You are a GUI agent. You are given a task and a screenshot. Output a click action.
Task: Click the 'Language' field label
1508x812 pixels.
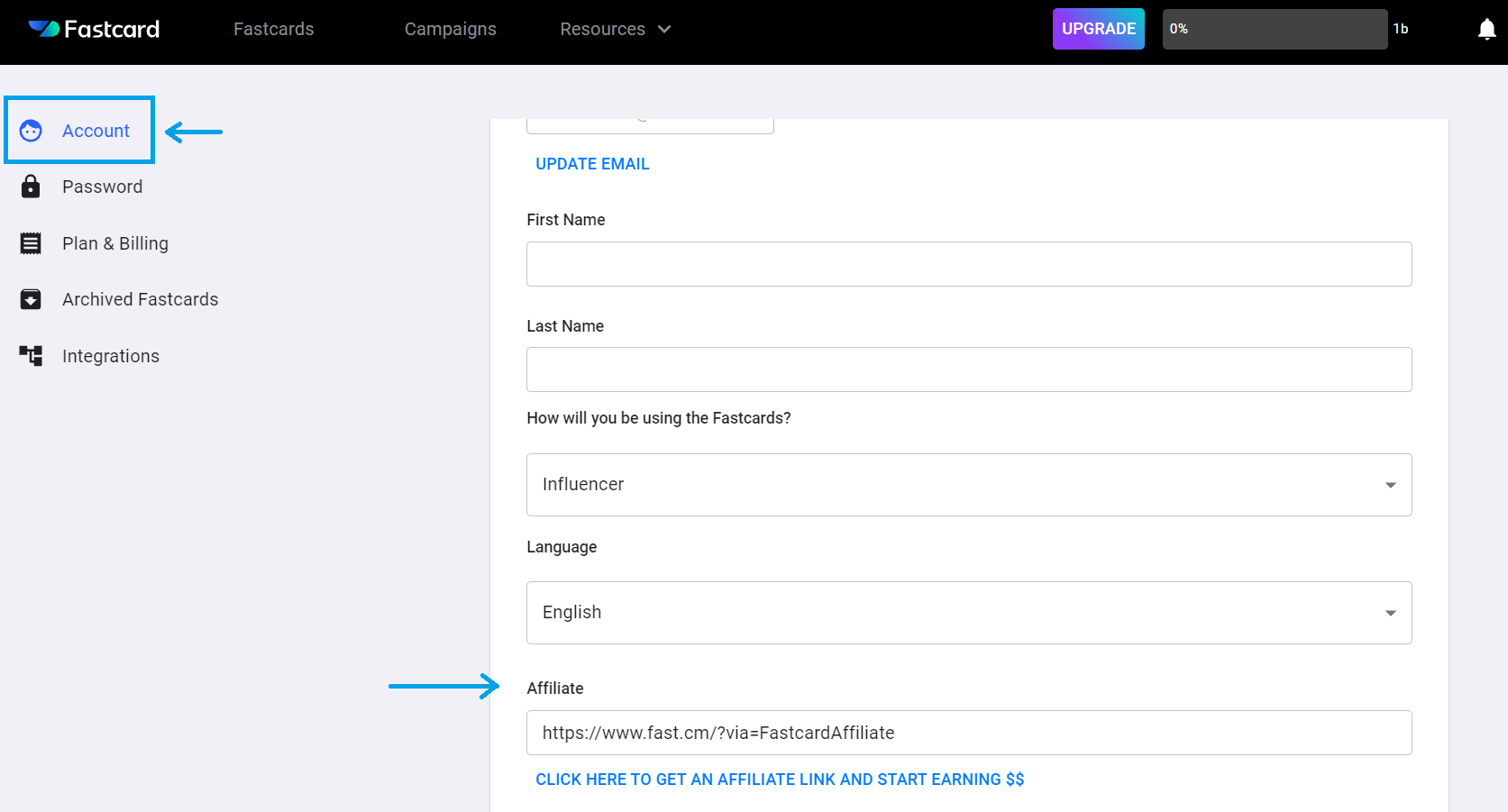click(562, 547)
